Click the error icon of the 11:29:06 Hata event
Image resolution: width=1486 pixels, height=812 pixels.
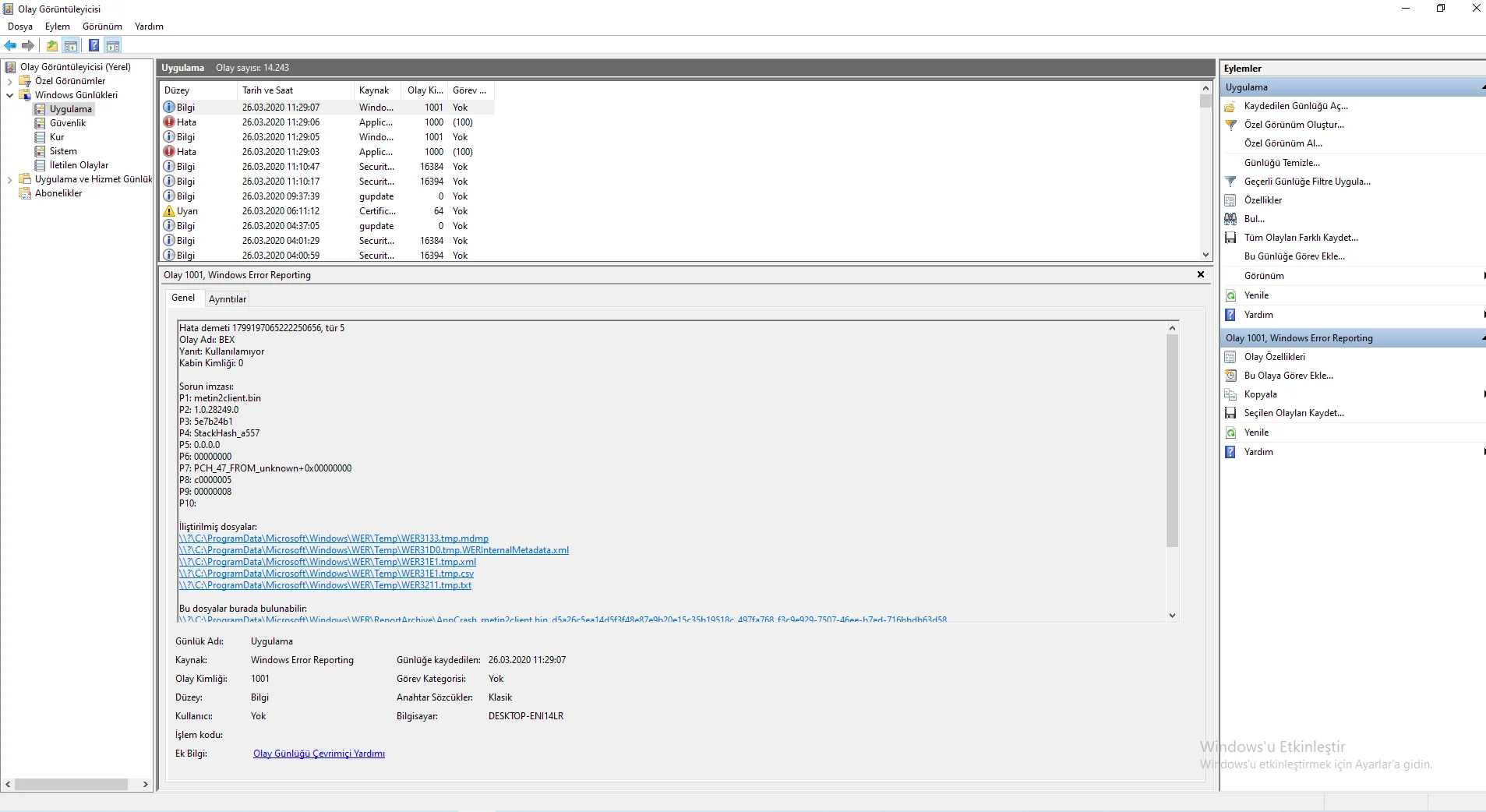coord(169,122)
